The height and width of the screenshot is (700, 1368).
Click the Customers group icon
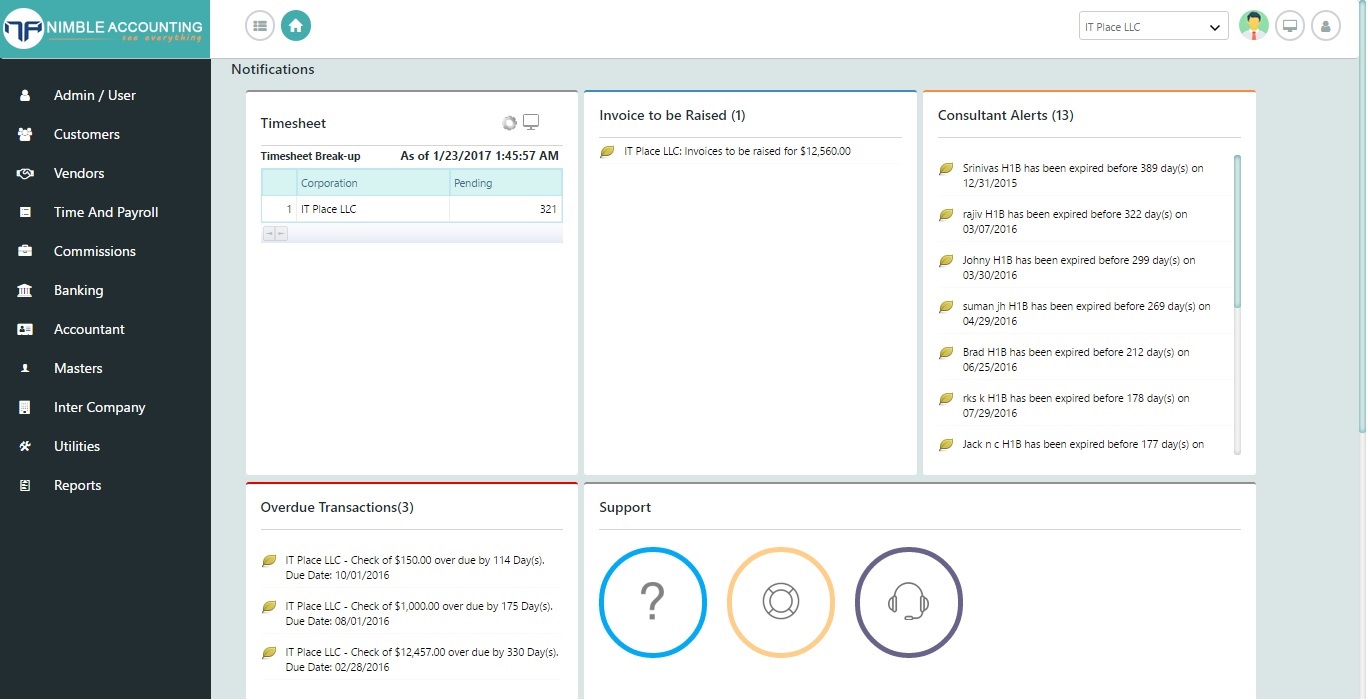point(25,134)
